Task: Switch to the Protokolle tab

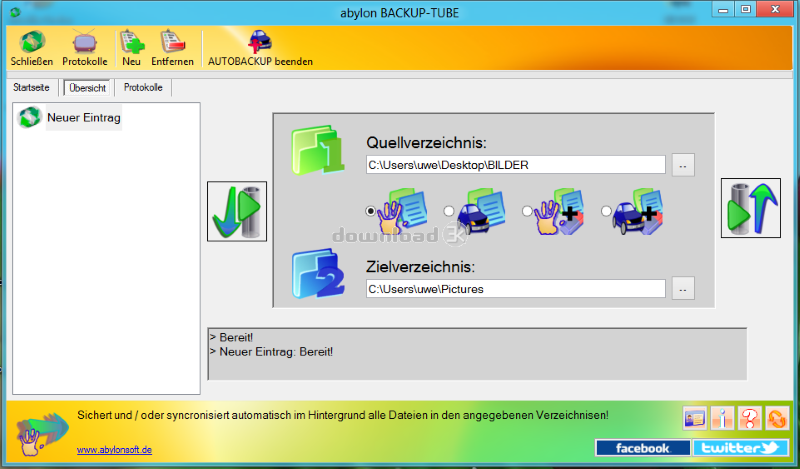Action: (143, 87)
